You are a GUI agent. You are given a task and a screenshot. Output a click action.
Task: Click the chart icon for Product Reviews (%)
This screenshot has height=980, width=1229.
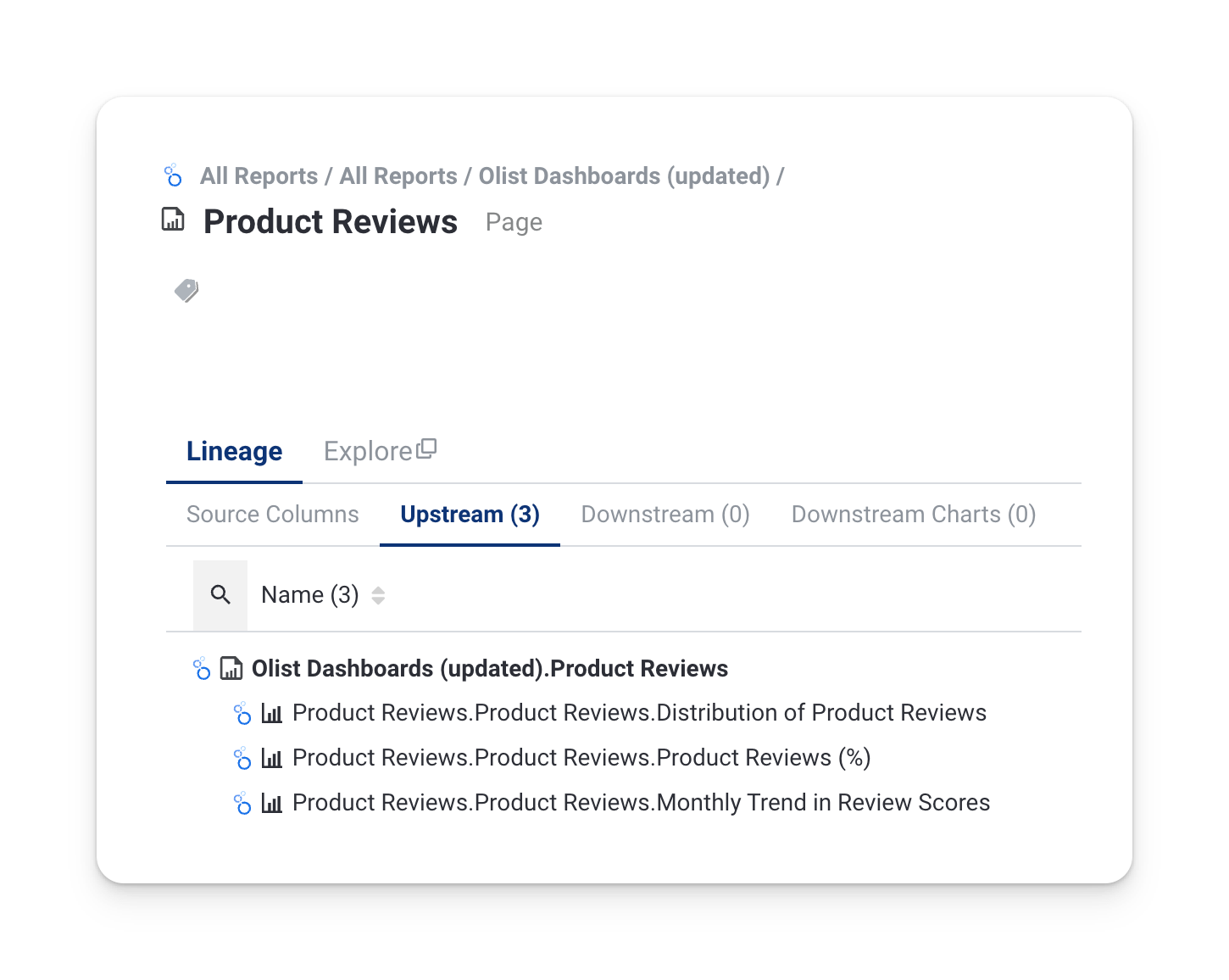point(271,759)
